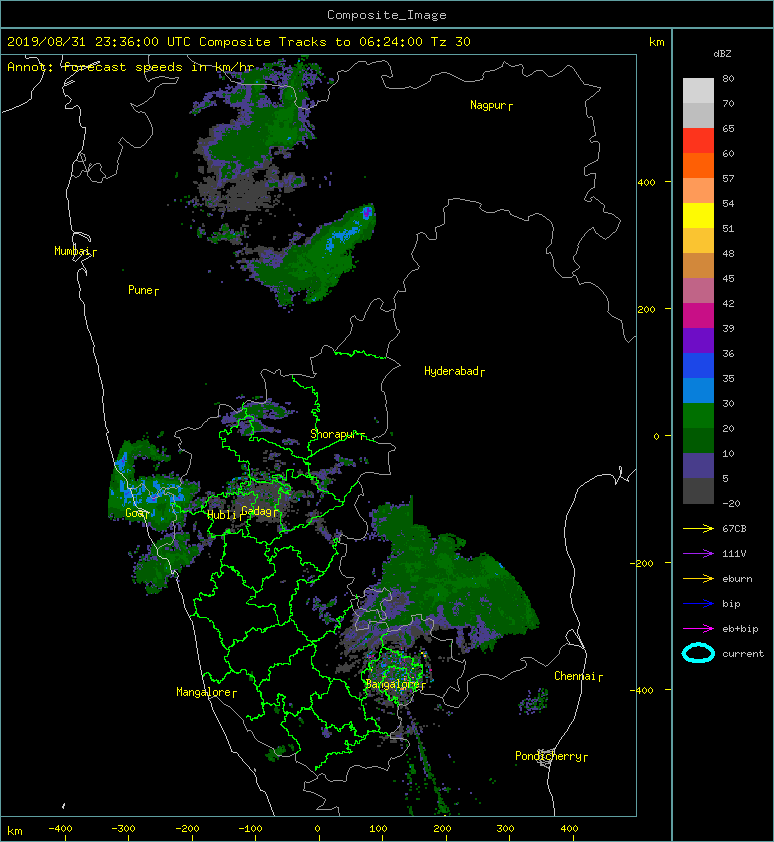Select the 'Hubli' station label
This screenshot has height=842, width=774.
(222, 515)
